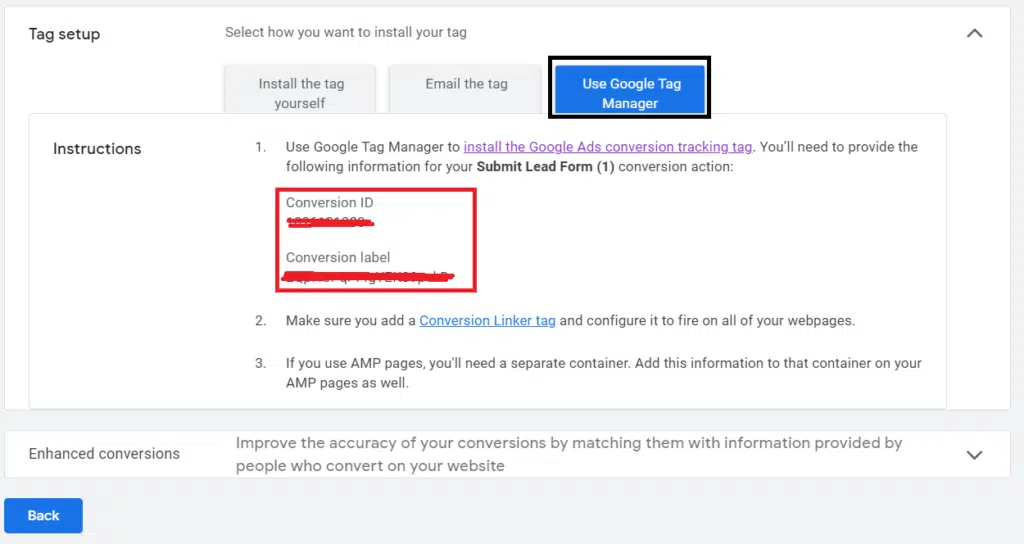Select the Install the tag yourself option
This screenshot has height=544, width=1024.
300,93
